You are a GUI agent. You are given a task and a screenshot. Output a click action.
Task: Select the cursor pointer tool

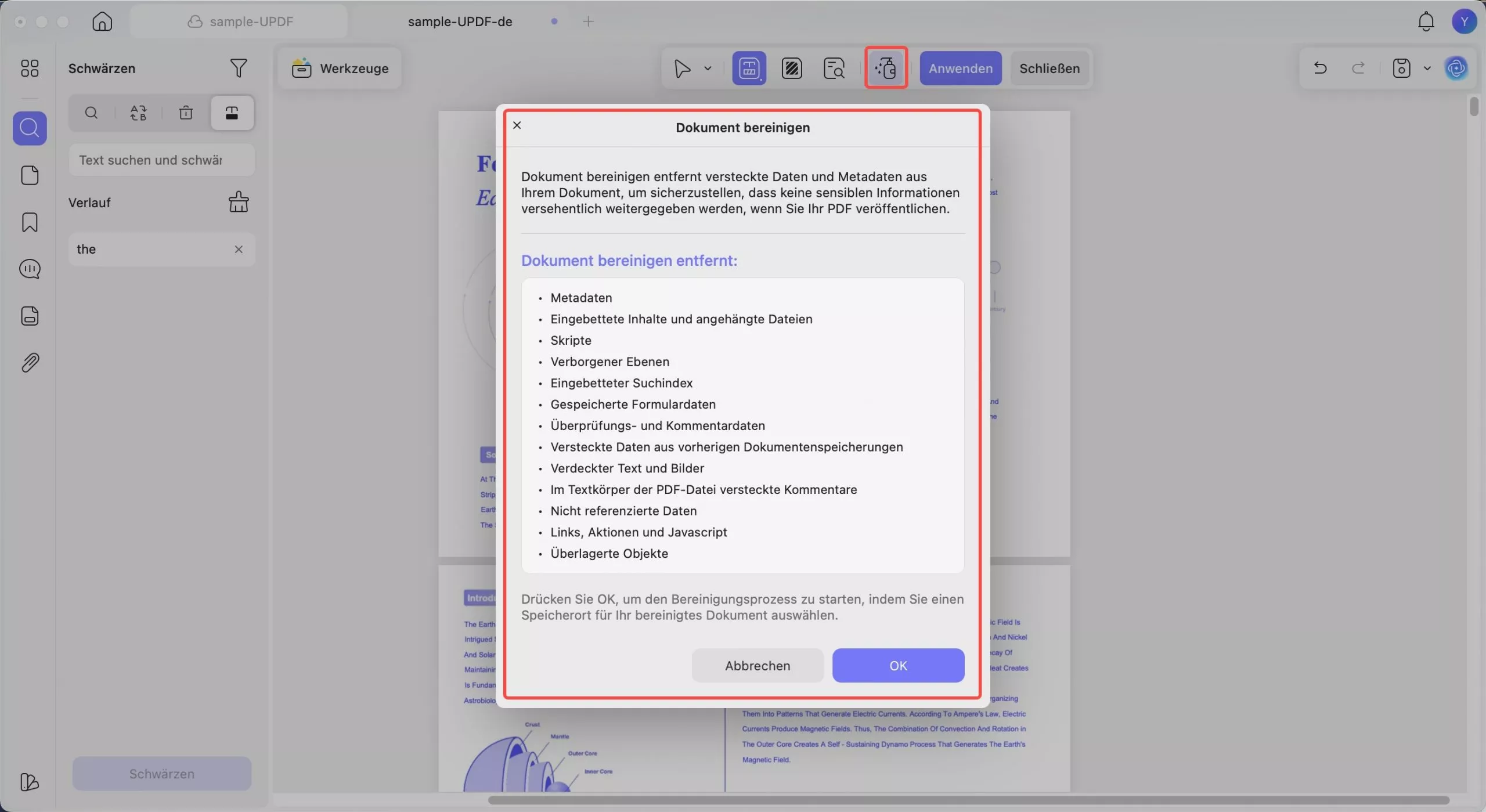(682, 68)
